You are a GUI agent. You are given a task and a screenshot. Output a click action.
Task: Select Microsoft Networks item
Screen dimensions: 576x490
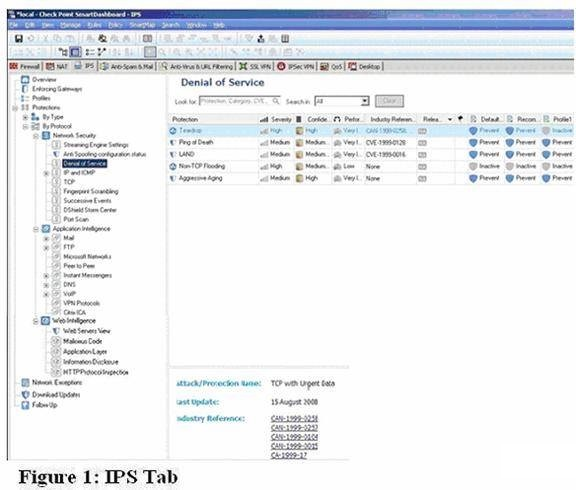point(87,257)
